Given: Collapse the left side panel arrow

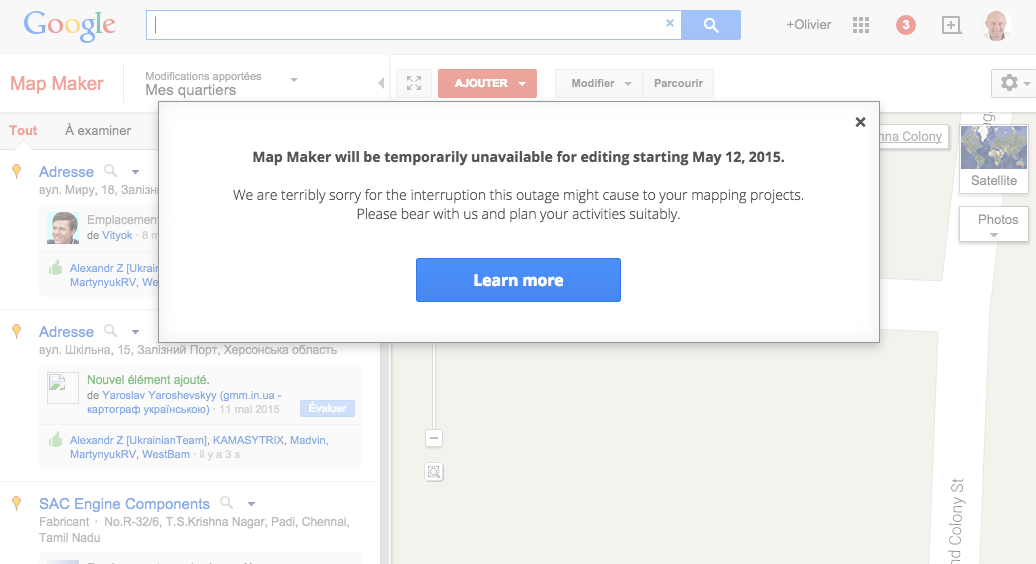Looking at the screenshot, I should click(381, 84).
